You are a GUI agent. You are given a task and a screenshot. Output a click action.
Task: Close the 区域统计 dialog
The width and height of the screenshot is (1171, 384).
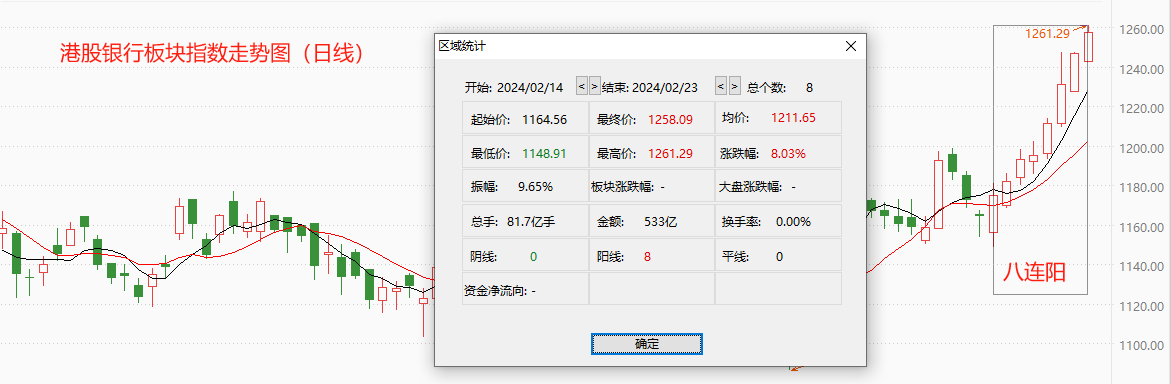(850, 46)
